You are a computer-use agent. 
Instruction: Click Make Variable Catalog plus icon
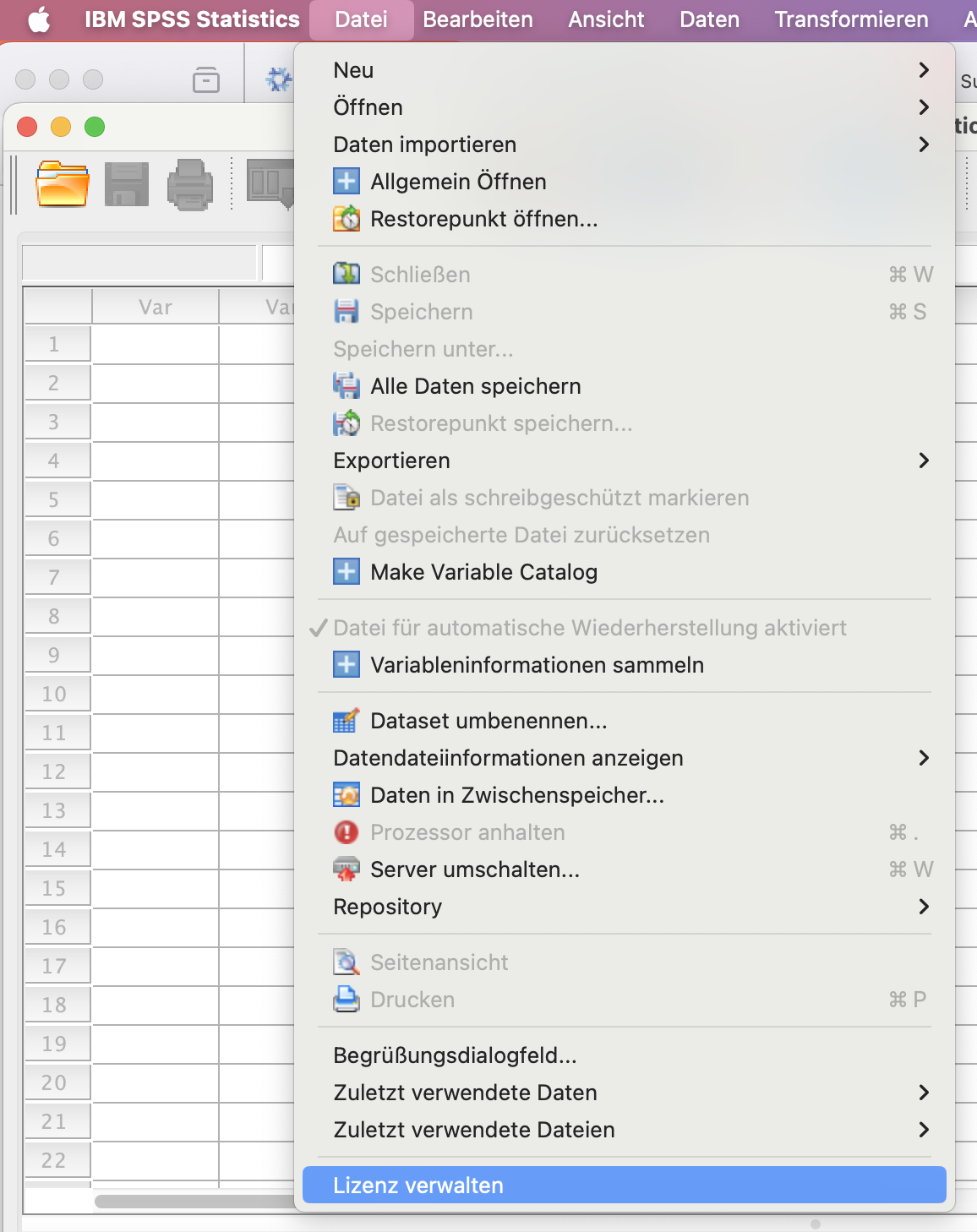pos(346,572)
